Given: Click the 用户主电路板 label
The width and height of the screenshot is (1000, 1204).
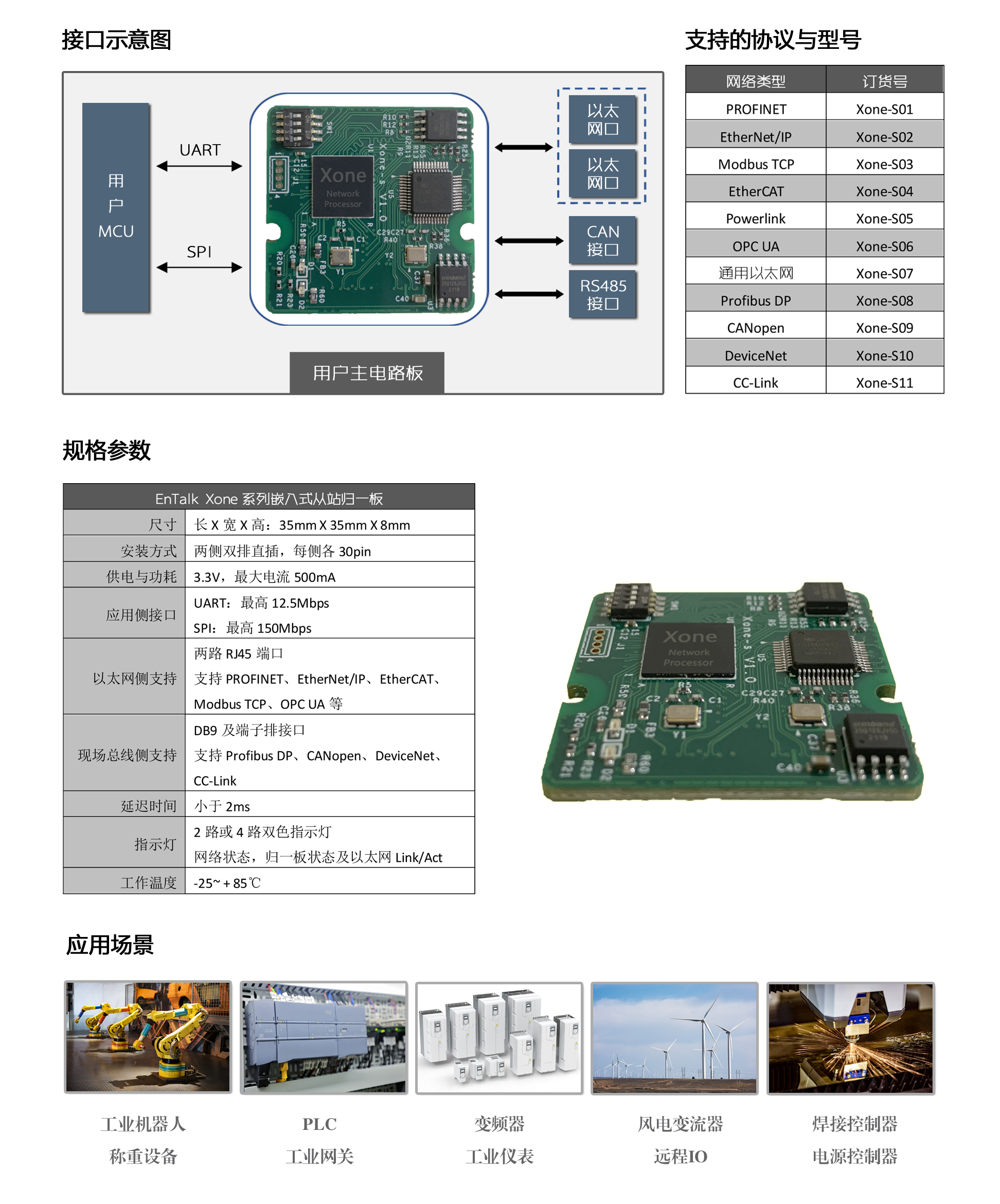Looking at the screenshot, I should 367,373.
